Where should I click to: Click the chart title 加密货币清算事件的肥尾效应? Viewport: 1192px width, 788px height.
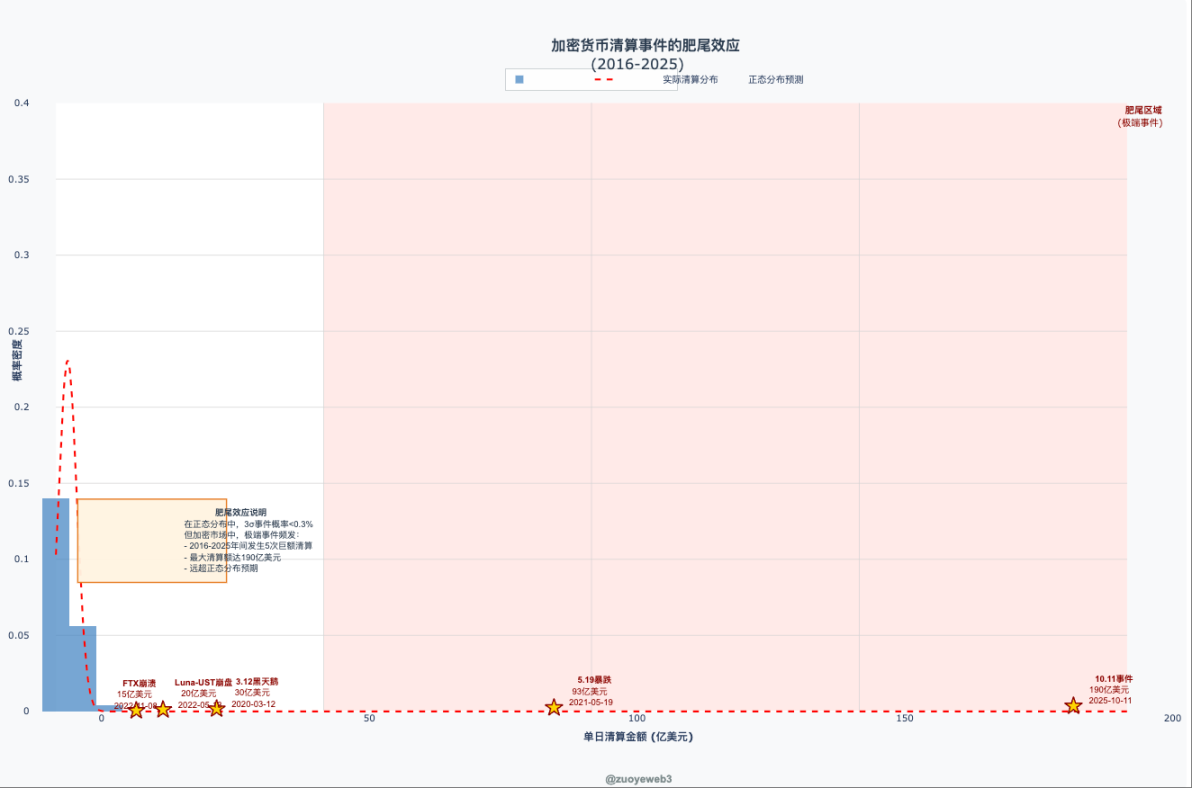coord(645,46)
